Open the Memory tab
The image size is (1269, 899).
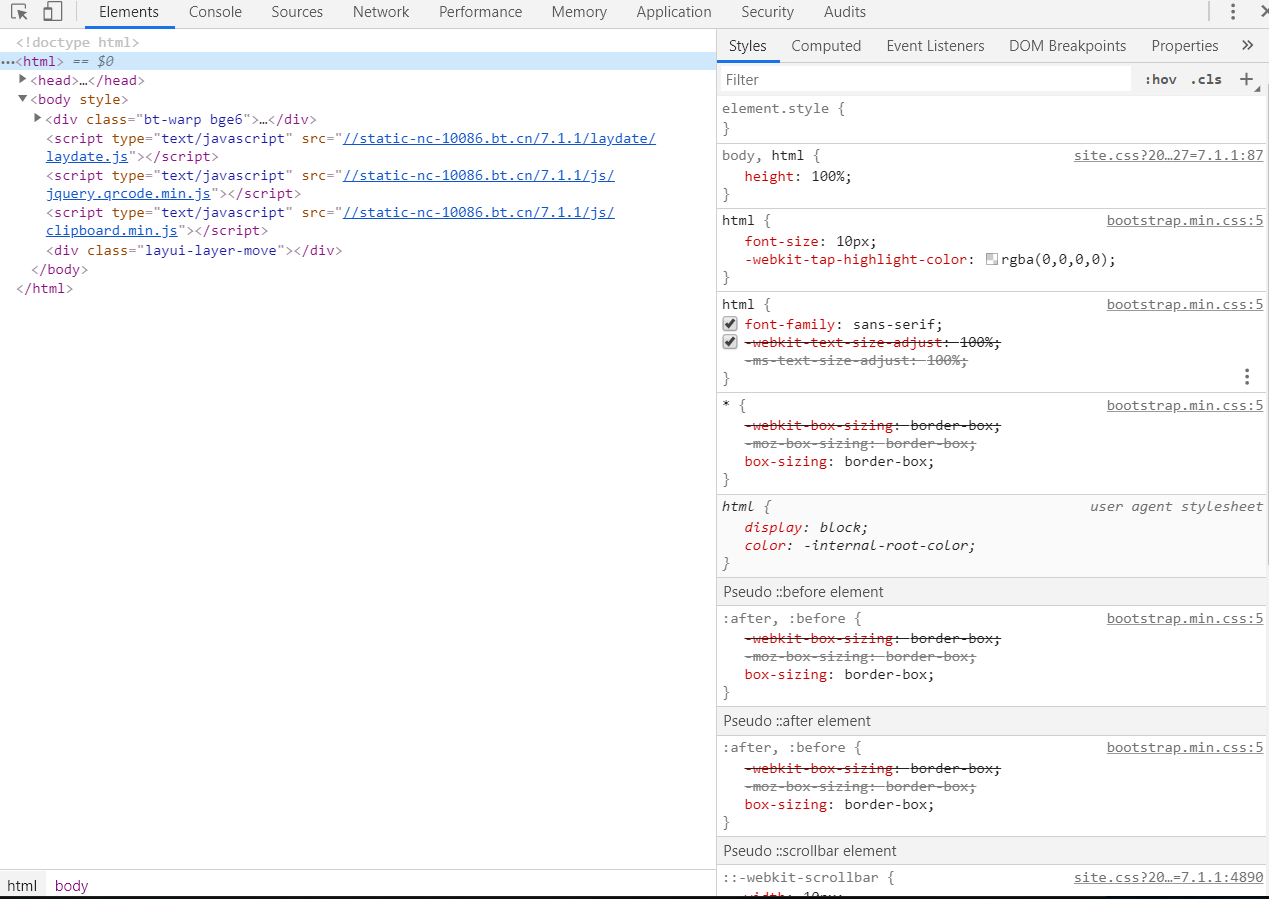[579, 12]
